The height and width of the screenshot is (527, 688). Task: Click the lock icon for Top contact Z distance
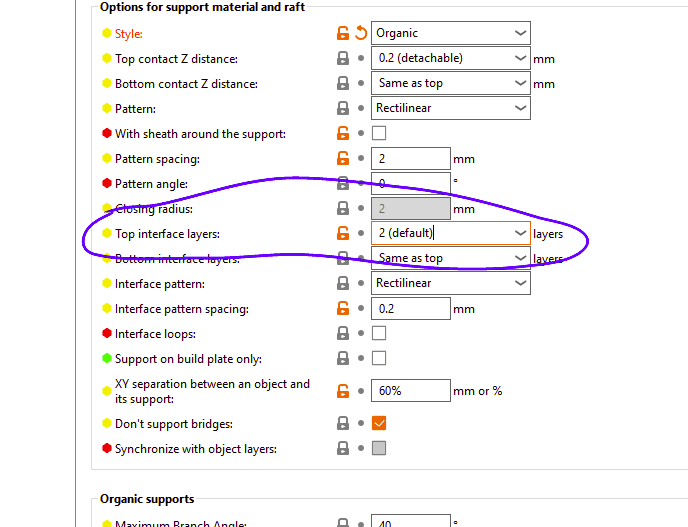click(x=343, y=58)
